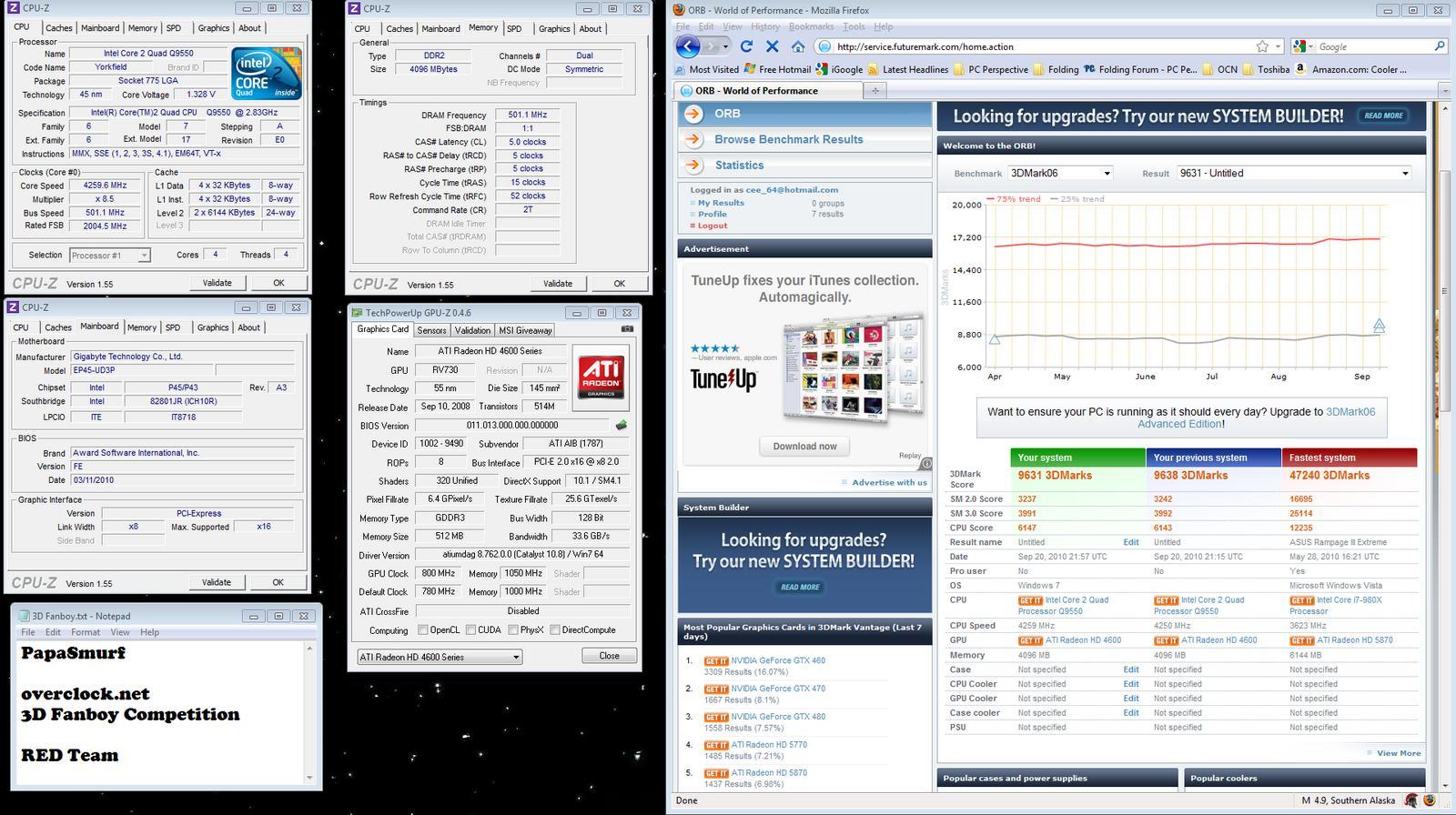Click the ATI Radeon logo in GPU-Z

(x=602, y=376)
